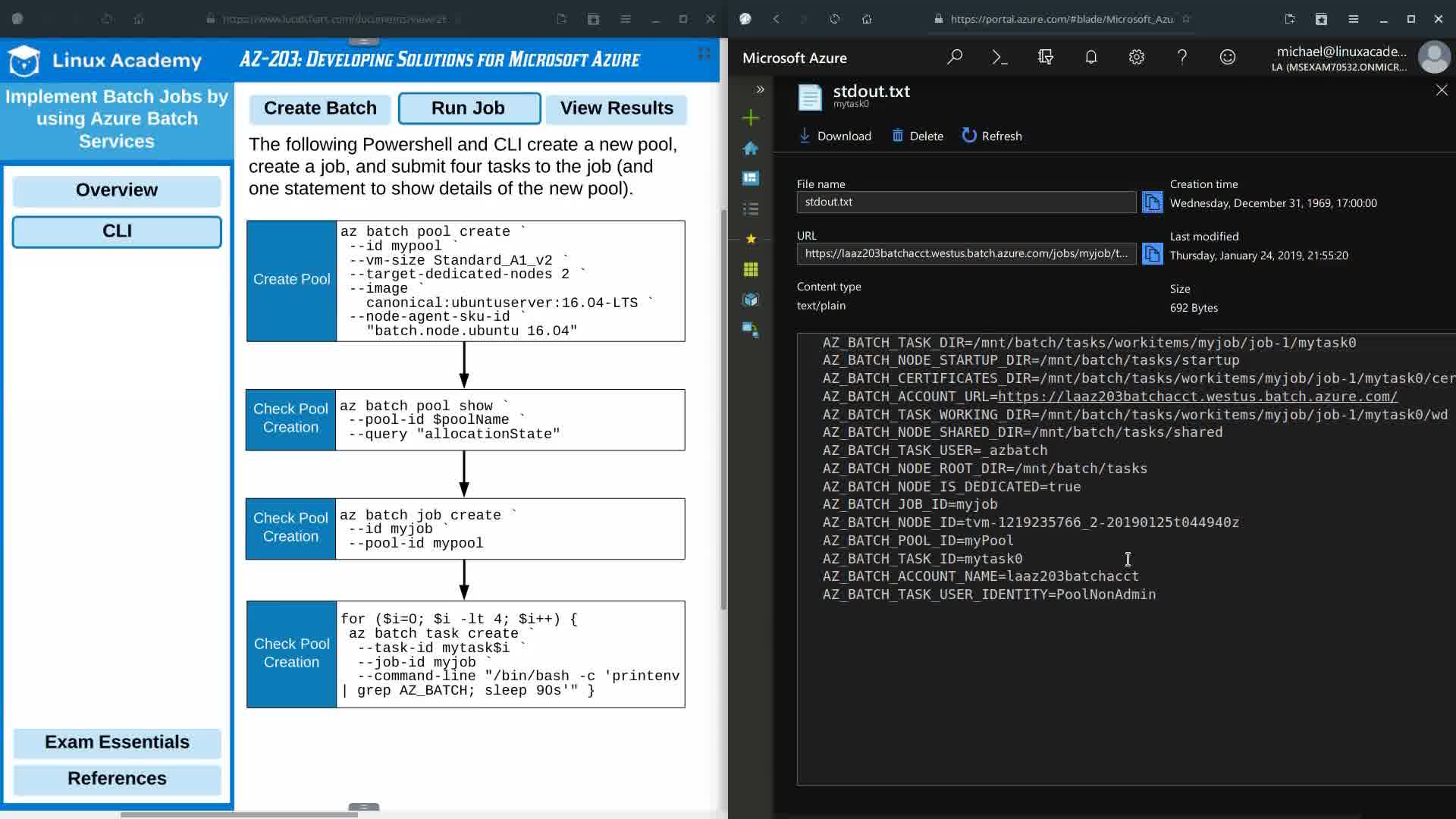The height and width of the screenshot is (819, 1456).
Task: Click the laaz203batchacct account URL link
Action: tap(1197, 397)
